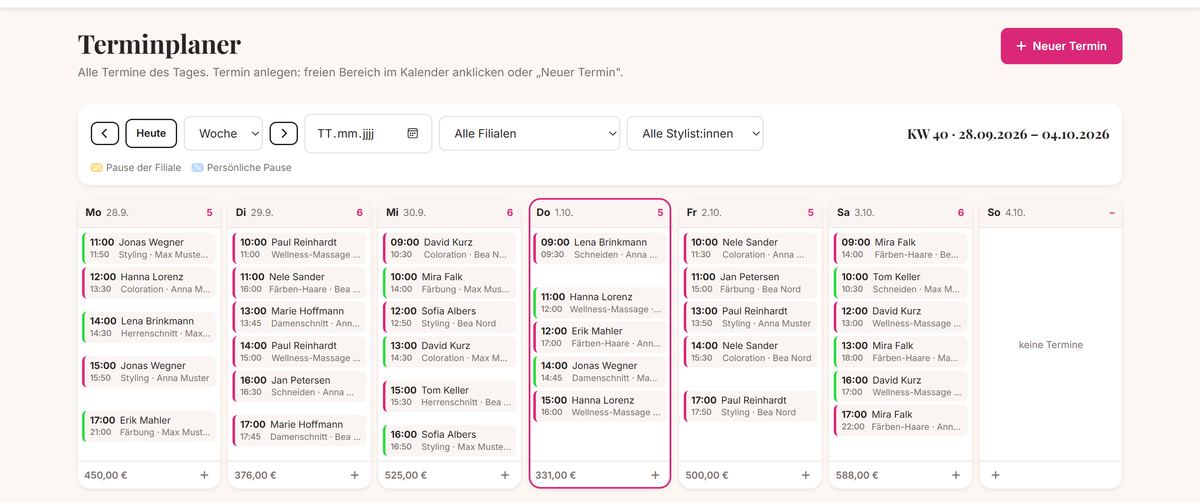This screenshot has width=1200, height=502.
Task: Select the So 4.10. day header
Action: [1051, 213]
